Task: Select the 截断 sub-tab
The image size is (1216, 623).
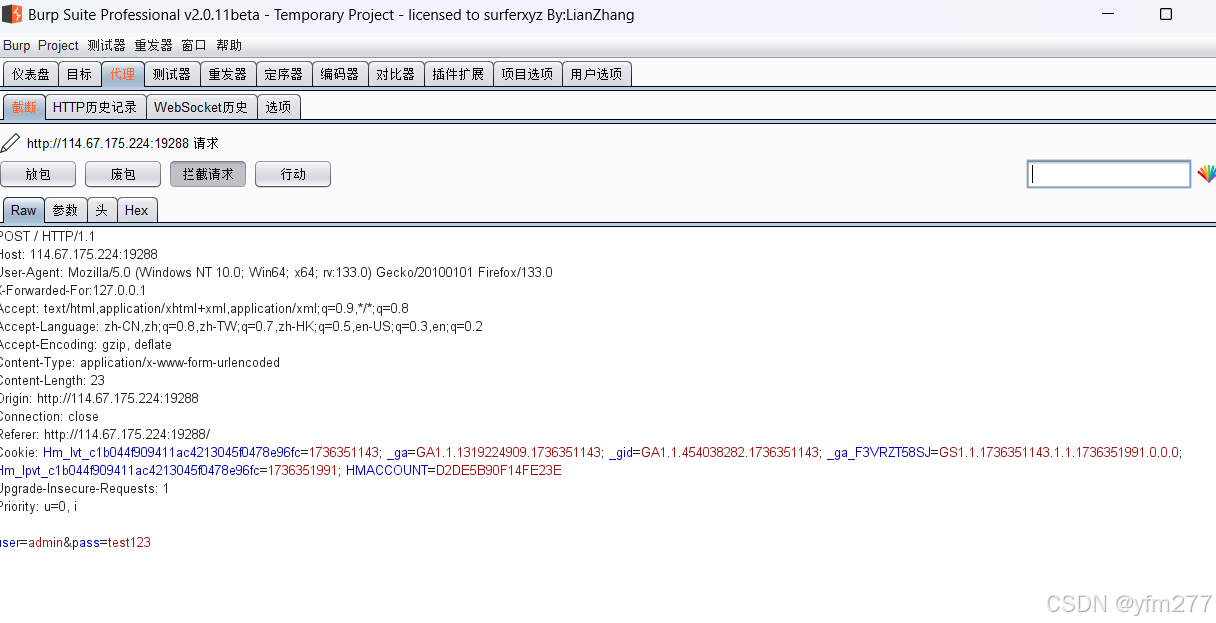Action: tap(24, 107)
